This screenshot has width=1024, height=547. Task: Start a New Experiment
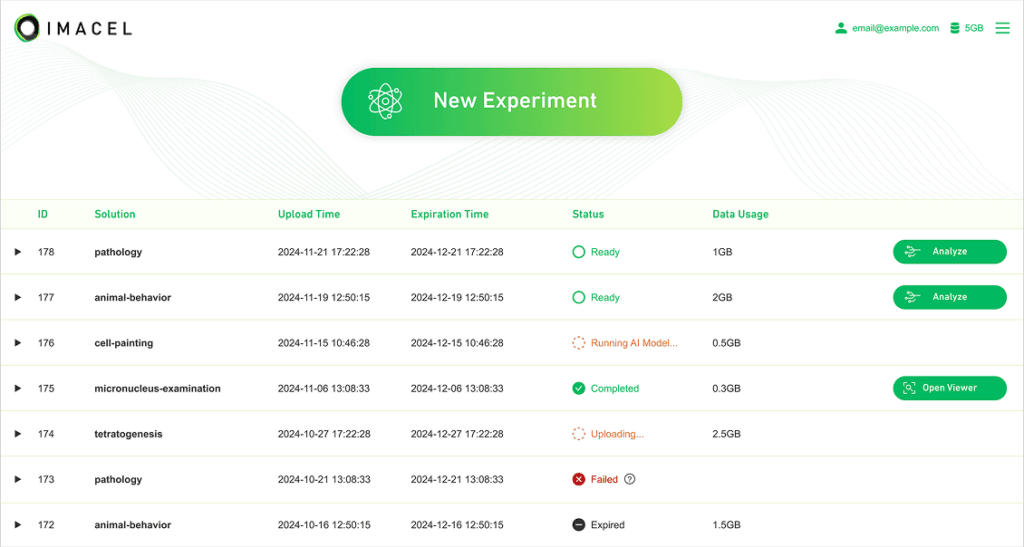click(x=511, y=101)
